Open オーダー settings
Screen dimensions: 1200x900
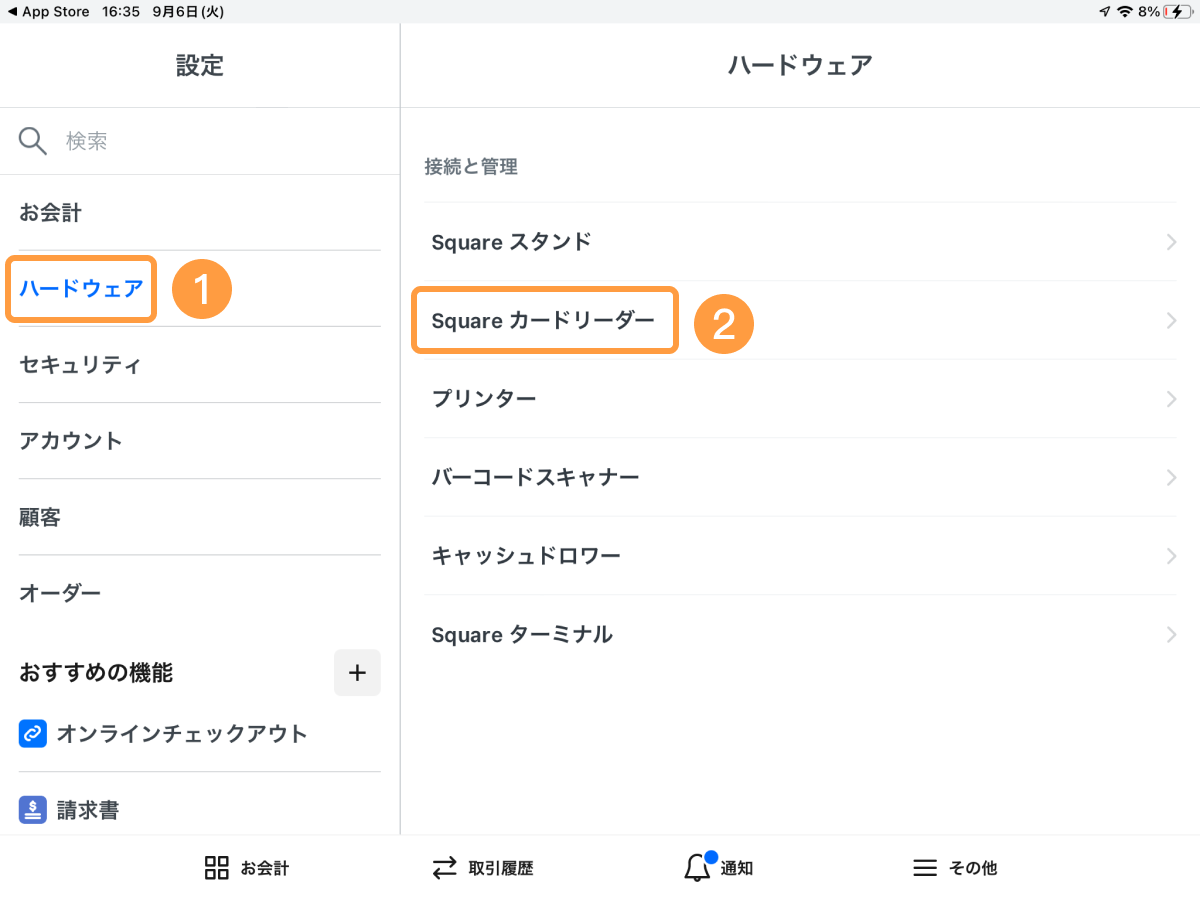point(200,593)
